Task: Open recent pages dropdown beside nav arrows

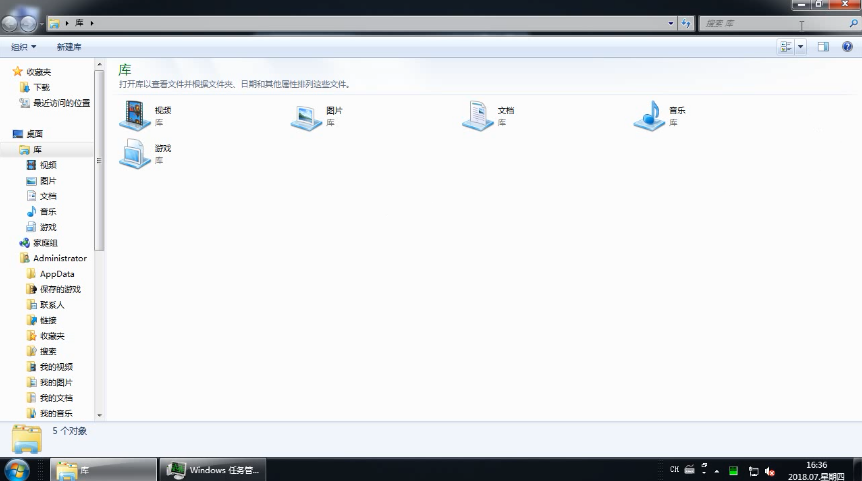Action: [x=42, y=24]
